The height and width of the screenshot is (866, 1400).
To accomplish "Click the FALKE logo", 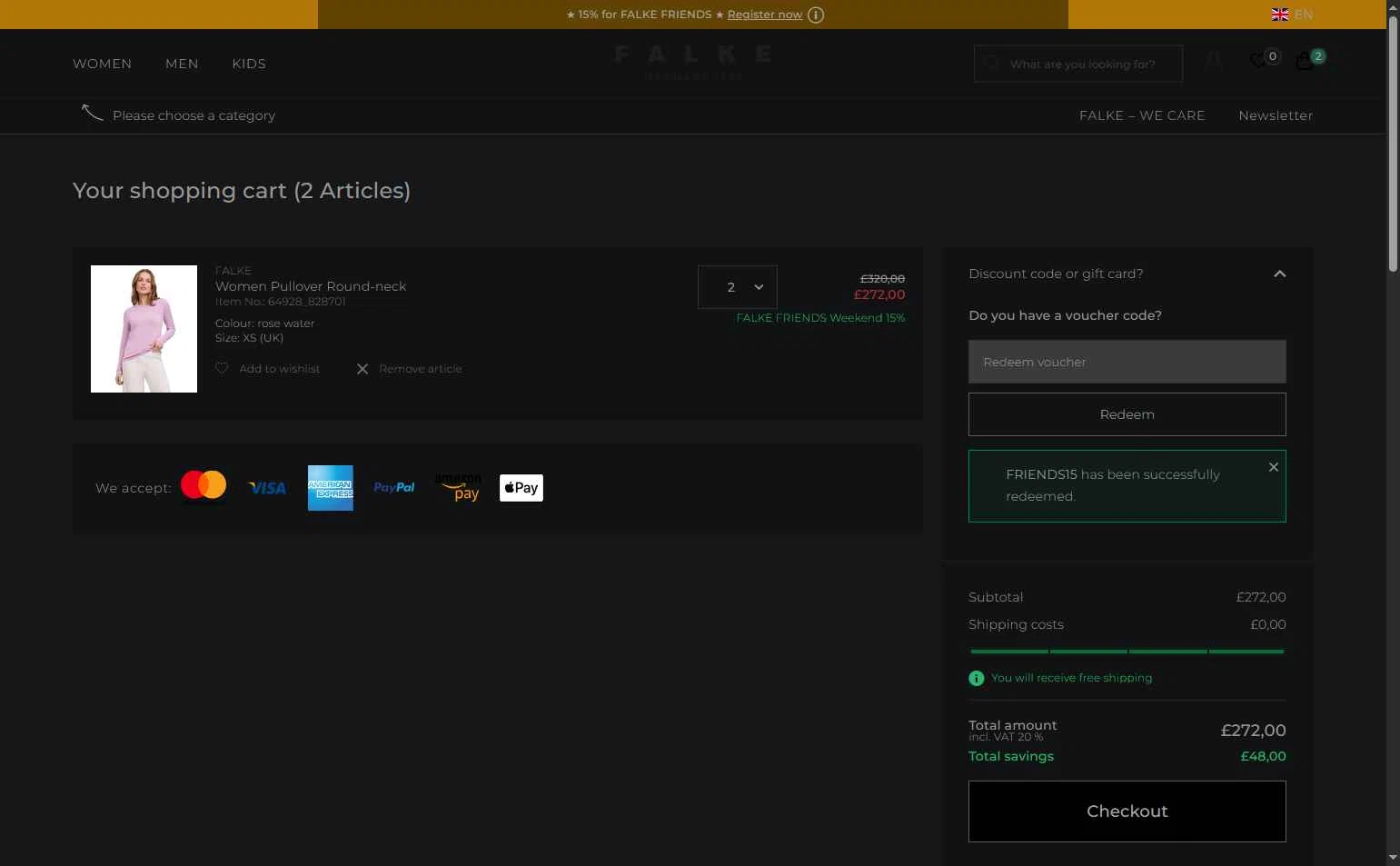I will click(x=693, y=63).
